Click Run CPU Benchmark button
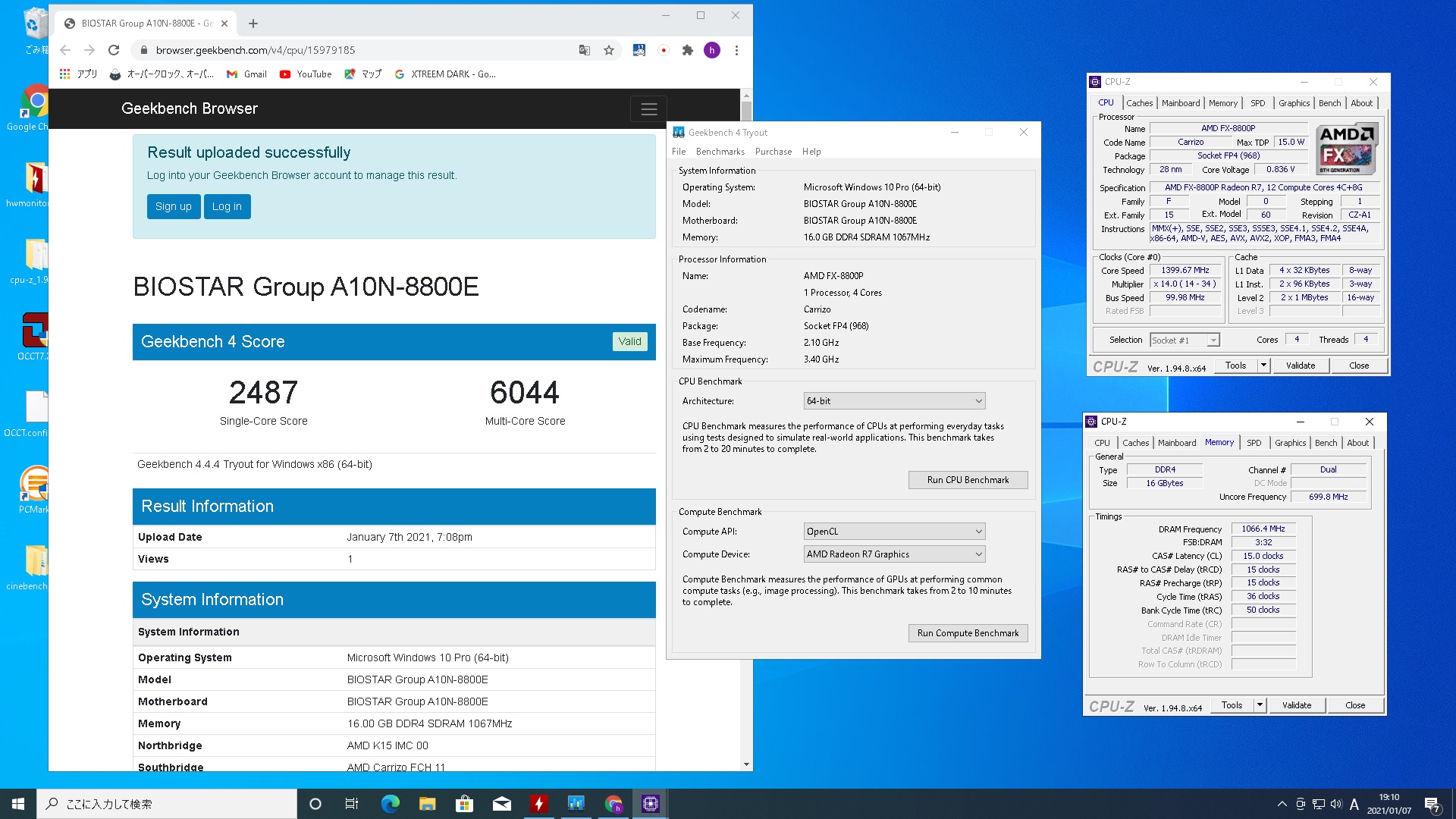The height and width of the screenshot is (819, 1456). coord(968,480)
